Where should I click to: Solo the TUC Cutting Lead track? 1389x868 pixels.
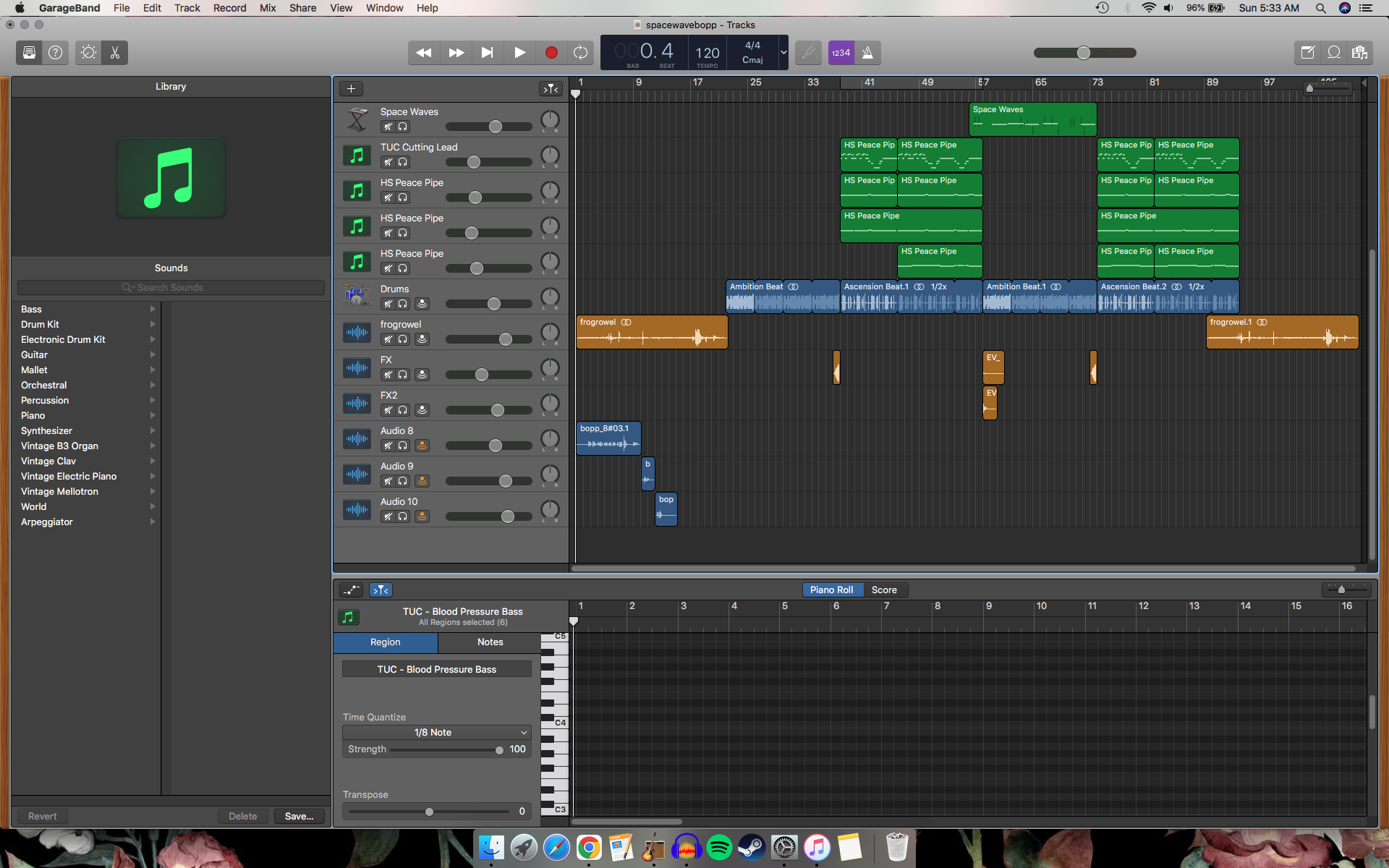(x=402, y=162)
